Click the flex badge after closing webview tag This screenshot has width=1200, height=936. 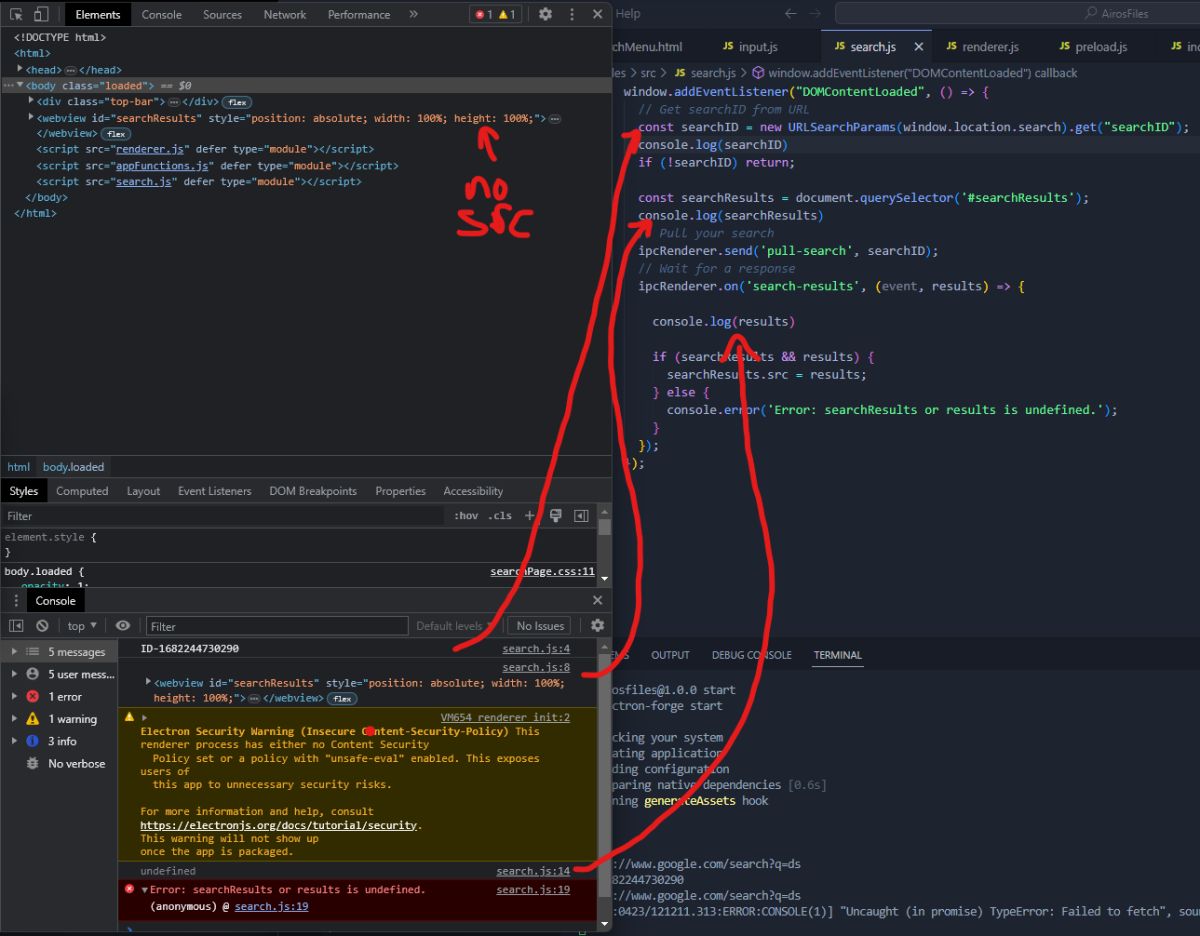115,134
